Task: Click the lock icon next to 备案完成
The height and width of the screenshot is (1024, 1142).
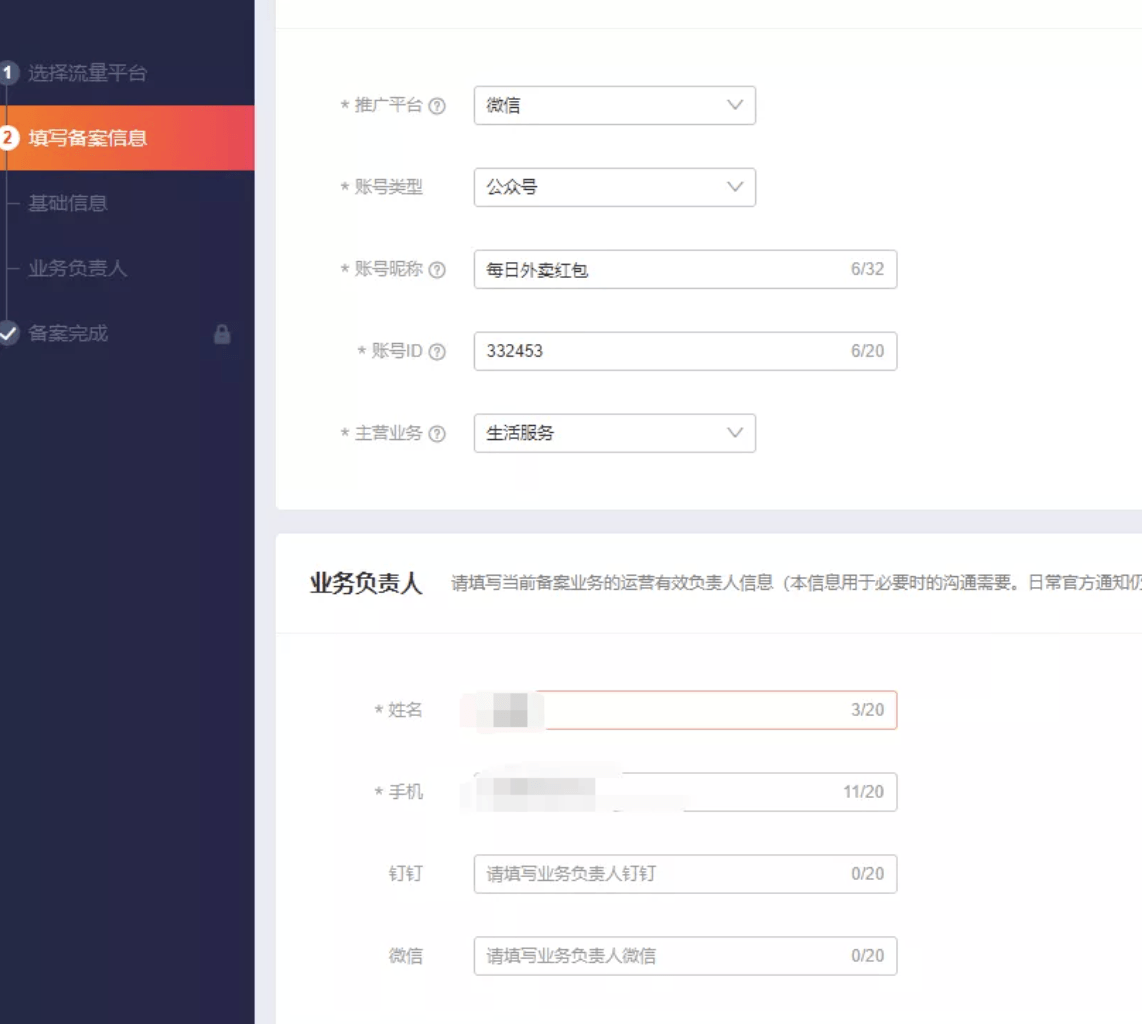Action: tap(222, 334)
